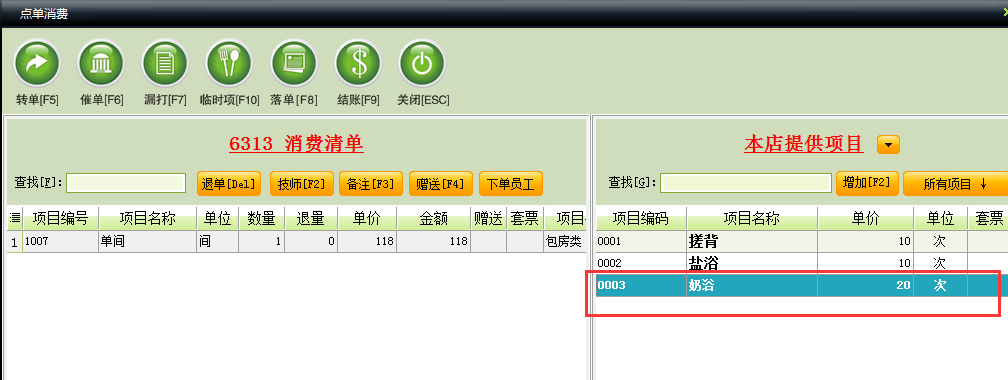The width and height of the screenshot is (1008, 380).
Task: Focus the 查找[G] item search field
Action: click(x=746, y=183)
